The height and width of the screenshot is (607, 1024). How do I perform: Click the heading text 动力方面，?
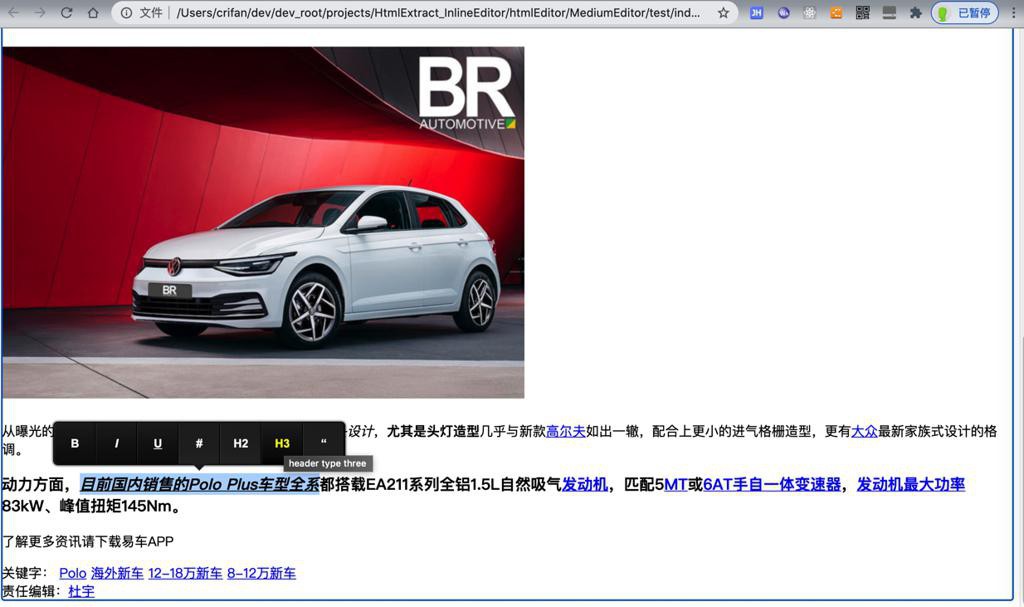point(37,485)
